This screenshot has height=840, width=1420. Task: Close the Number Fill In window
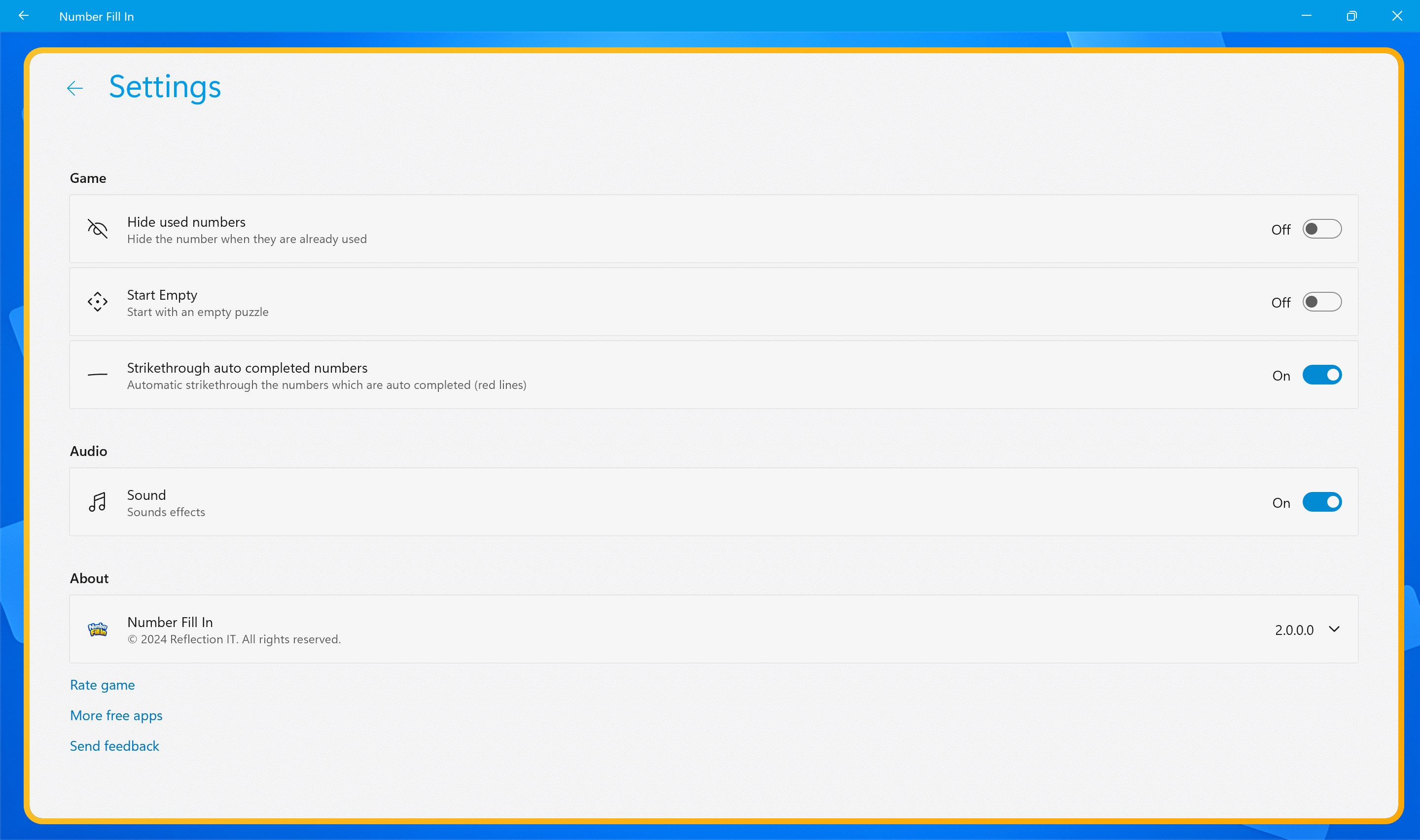[1397, 16]
